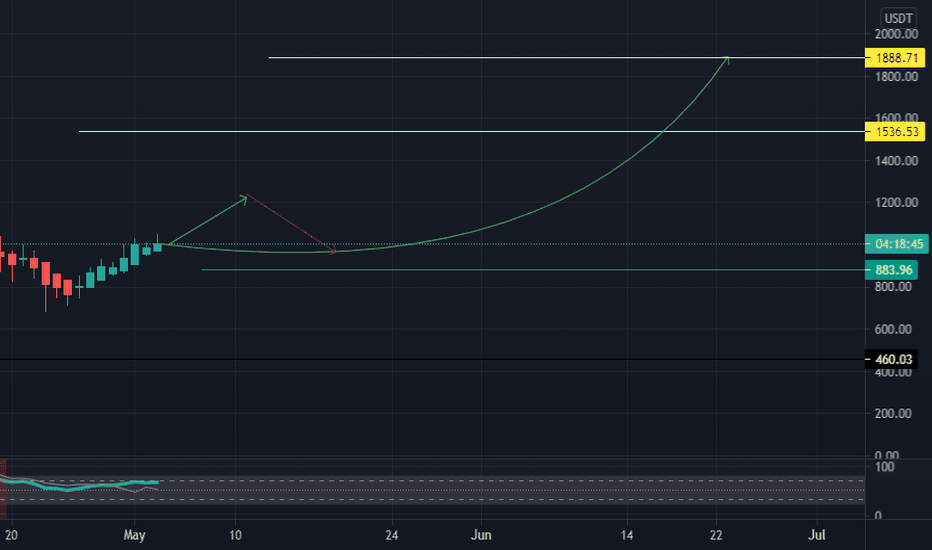This screenshot has width=932, height=550.
Task: Click the 1200.00 price scale value
Action: pyautogui.click(x=896, y=203)
